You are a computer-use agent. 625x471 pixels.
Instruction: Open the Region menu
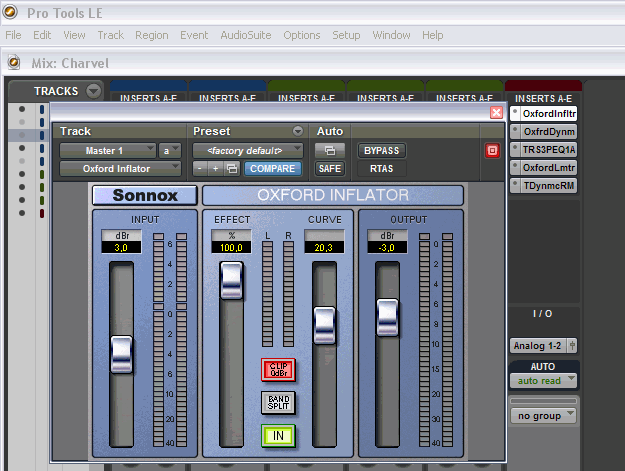[x=151, y=35]
